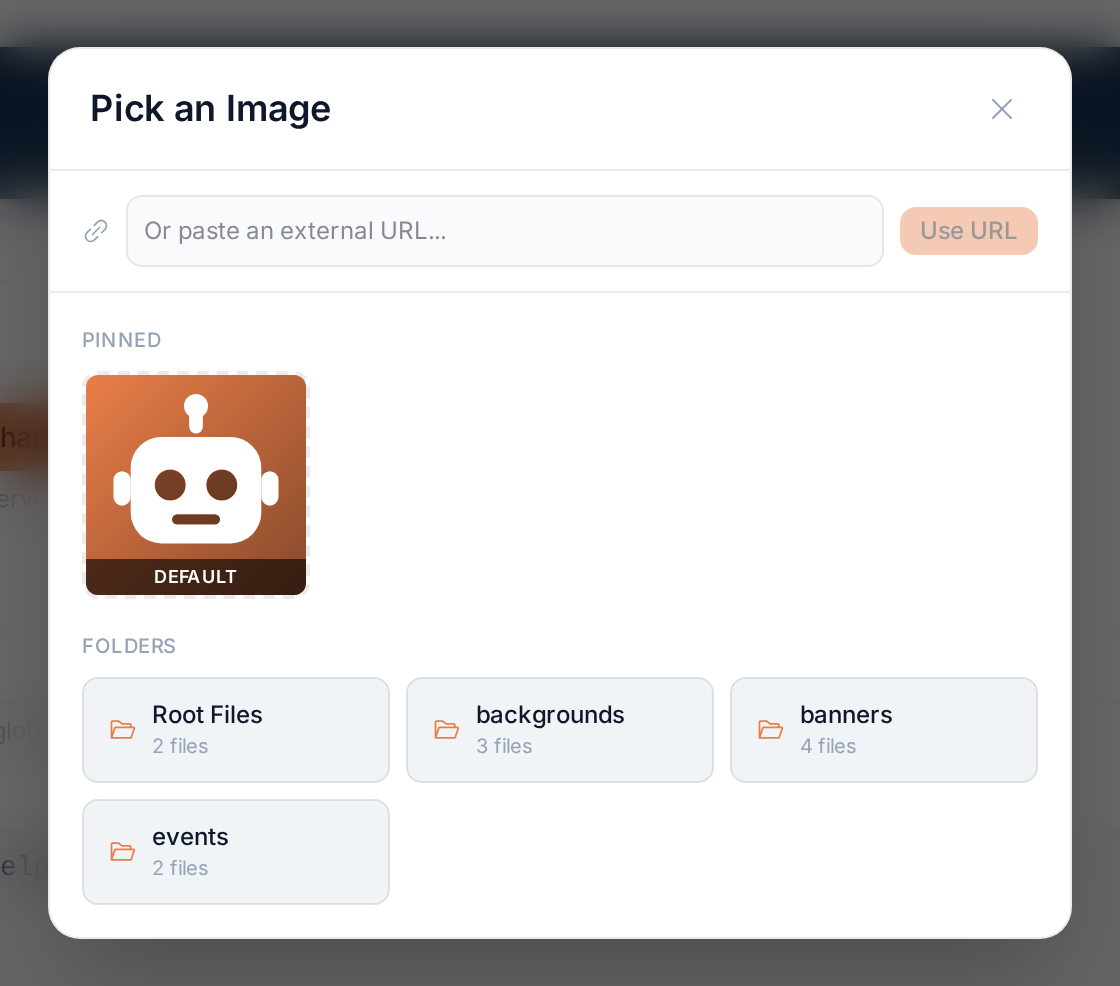
Task: Click the folder icon of Root Files
Action: tap(122, 729)
